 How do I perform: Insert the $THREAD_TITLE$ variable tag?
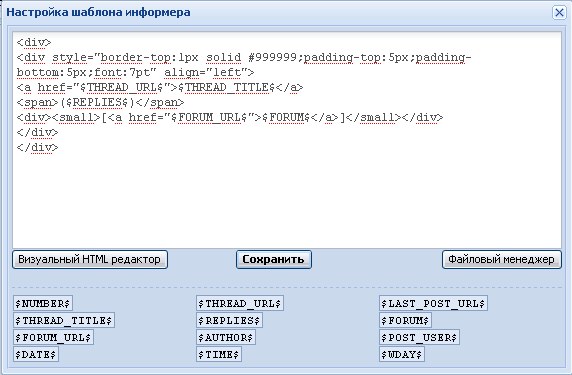click(64, 320)
